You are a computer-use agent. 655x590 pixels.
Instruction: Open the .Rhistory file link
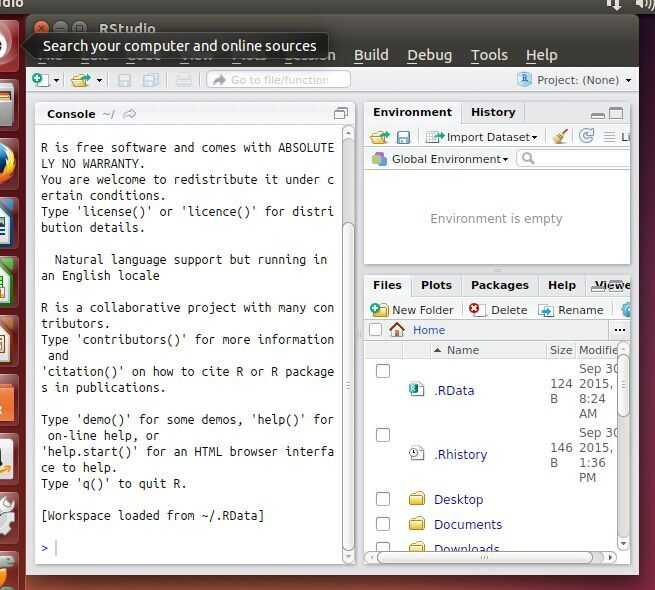click(x=460, y=455)
